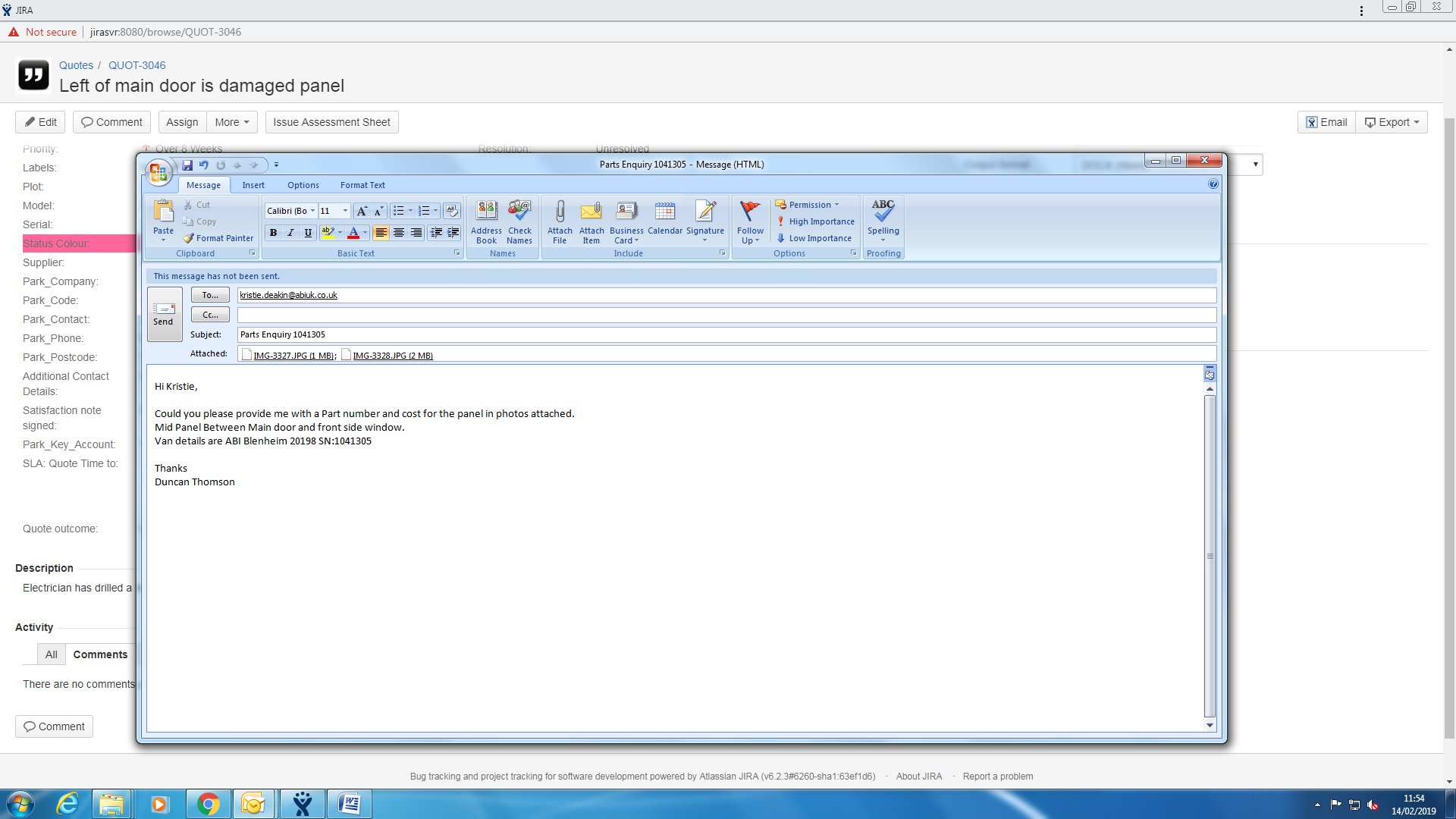
Task: Open the Calibri font name dropdown
Action: click(x=312, y=211)
